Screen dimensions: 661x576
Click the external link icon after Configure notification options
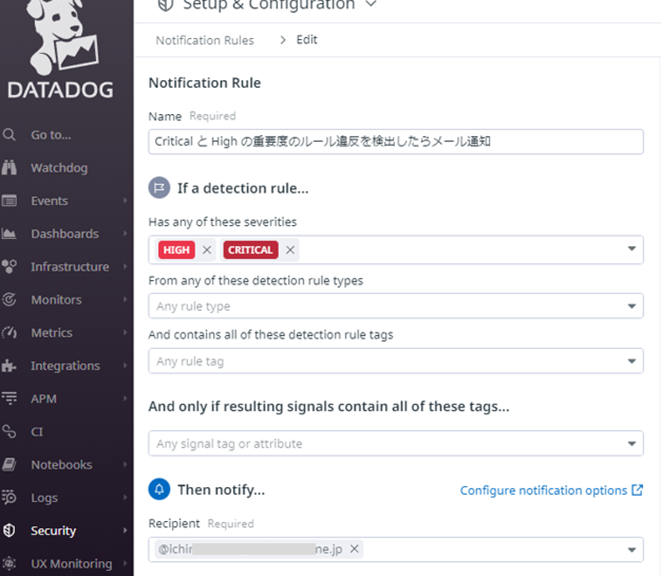point(637,490)
